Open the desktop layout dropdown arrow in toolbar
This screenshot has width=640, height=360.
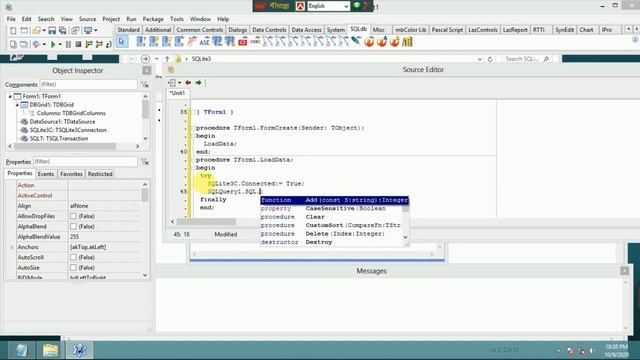96,31
